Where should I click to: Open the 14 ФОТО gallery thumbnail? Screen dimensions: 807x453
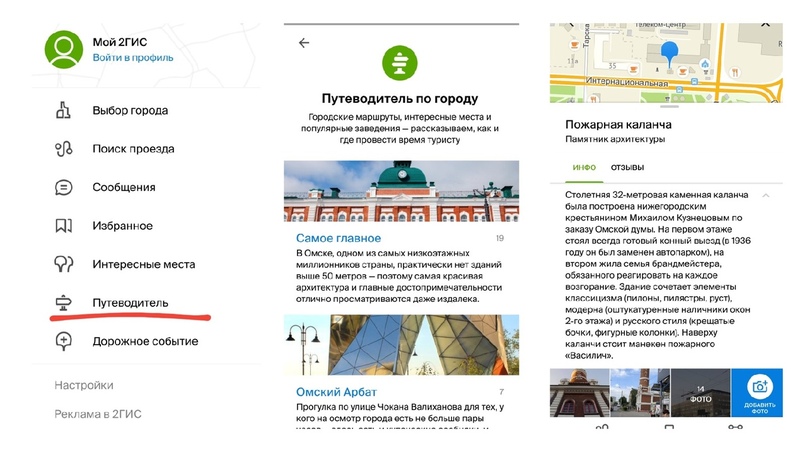(700, 392)
